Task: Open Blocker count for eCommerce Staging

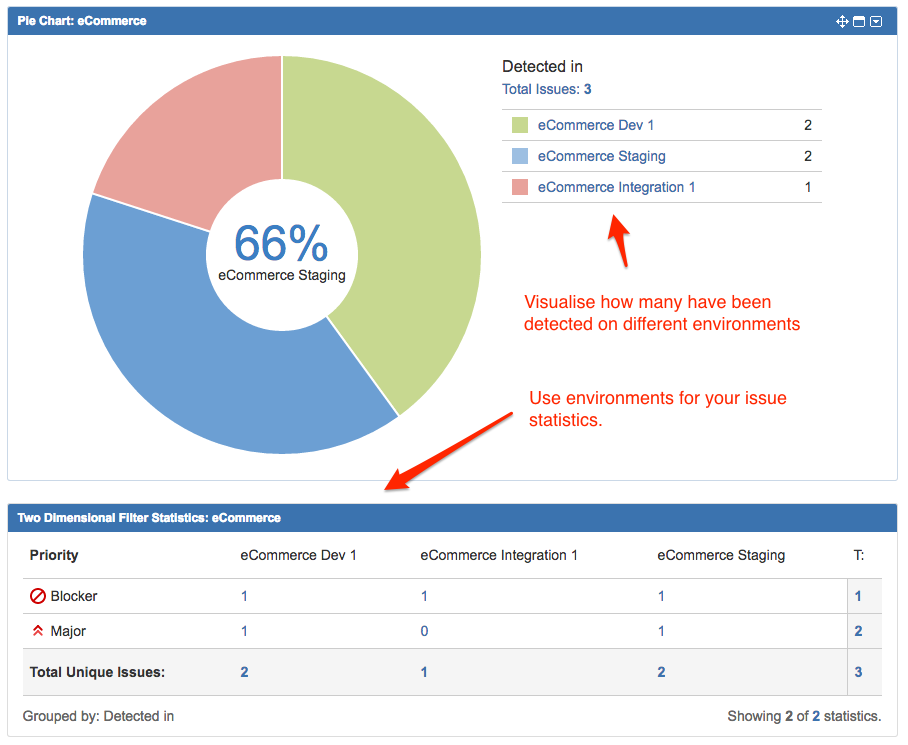Action: 661,596
